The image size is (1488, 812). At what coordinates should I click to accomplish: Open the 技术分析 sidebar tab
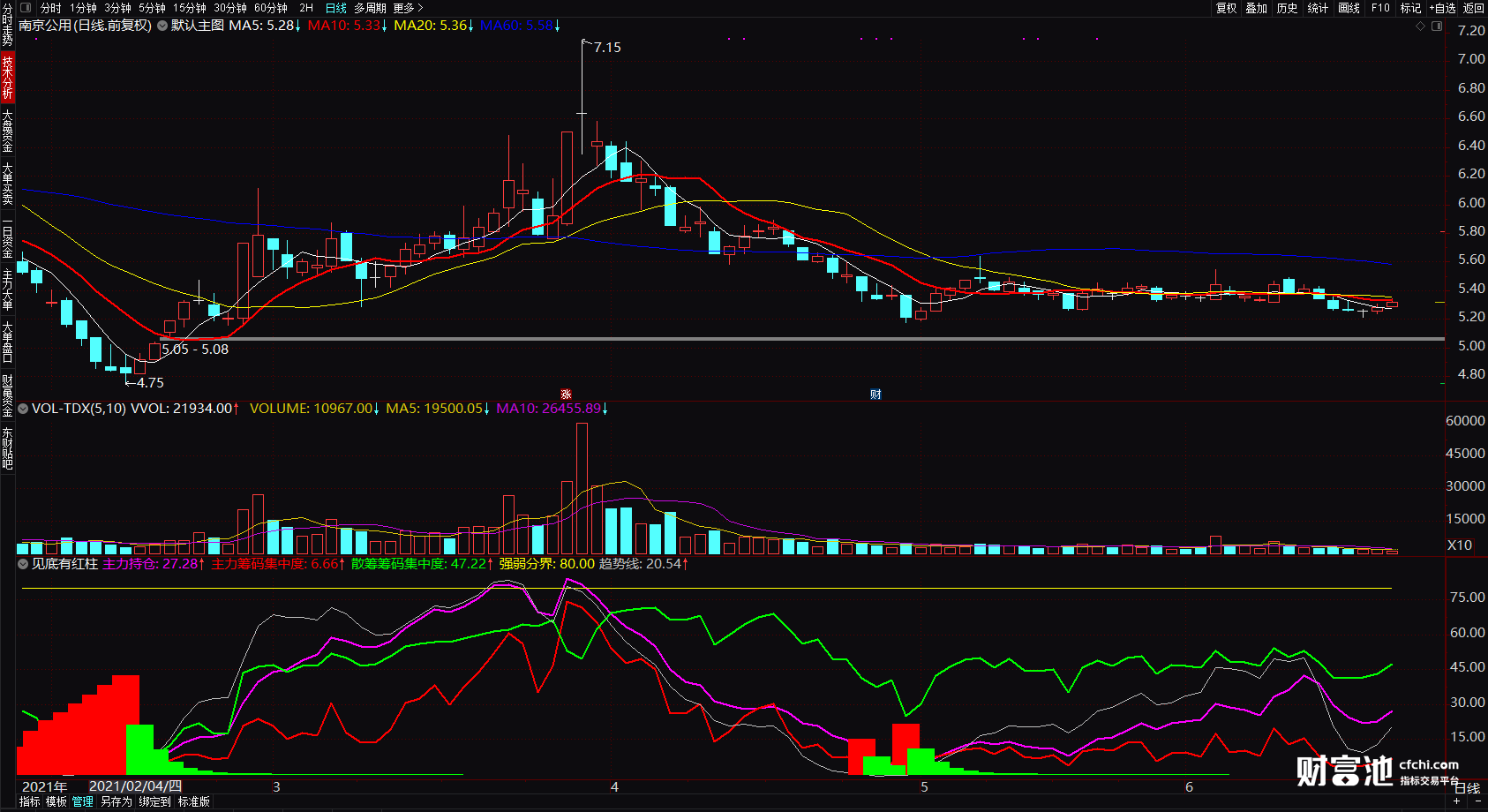coord(7,77)
